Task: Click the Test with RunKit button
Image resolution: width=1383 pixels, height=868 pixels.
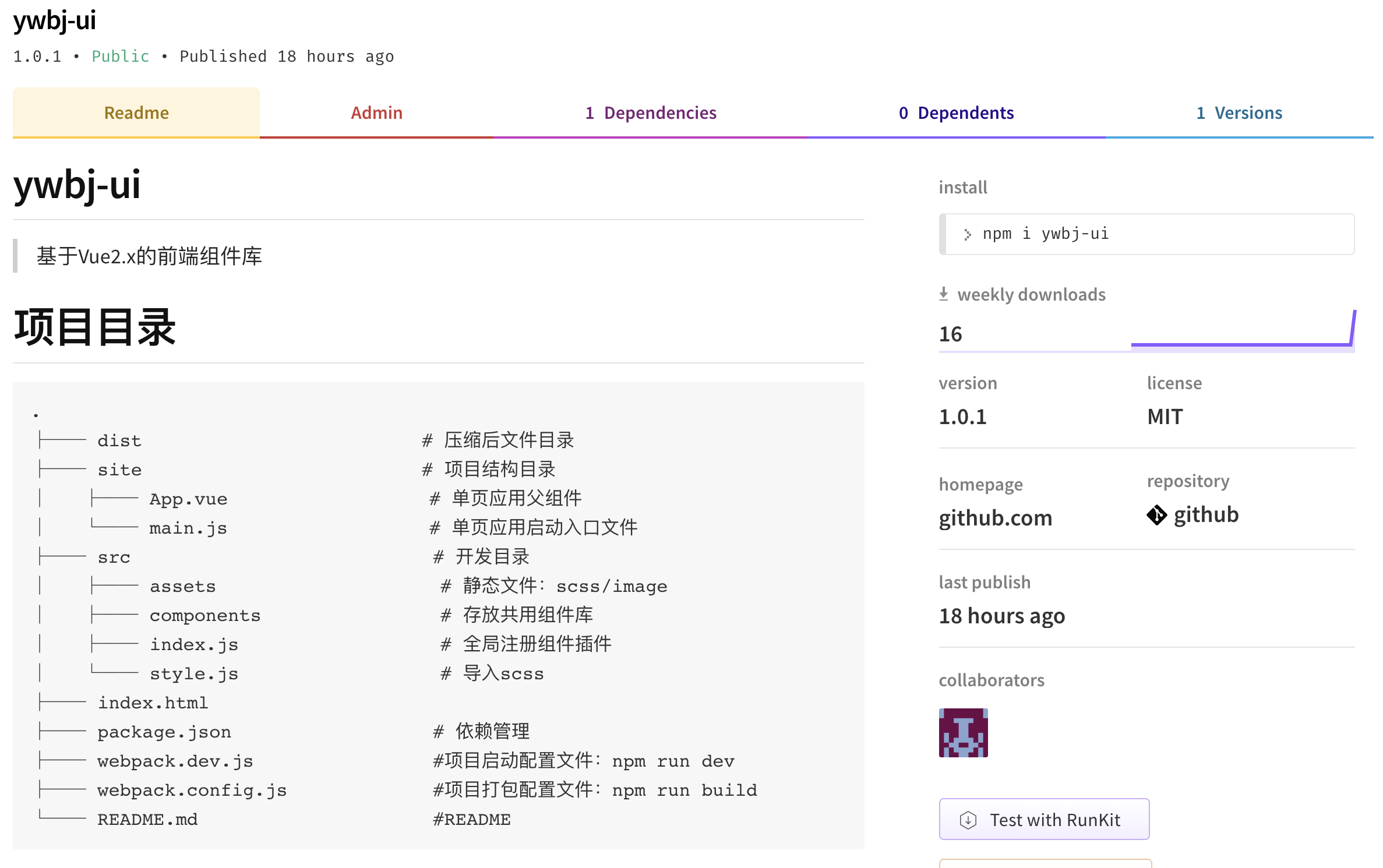Action: point(1043,819)
